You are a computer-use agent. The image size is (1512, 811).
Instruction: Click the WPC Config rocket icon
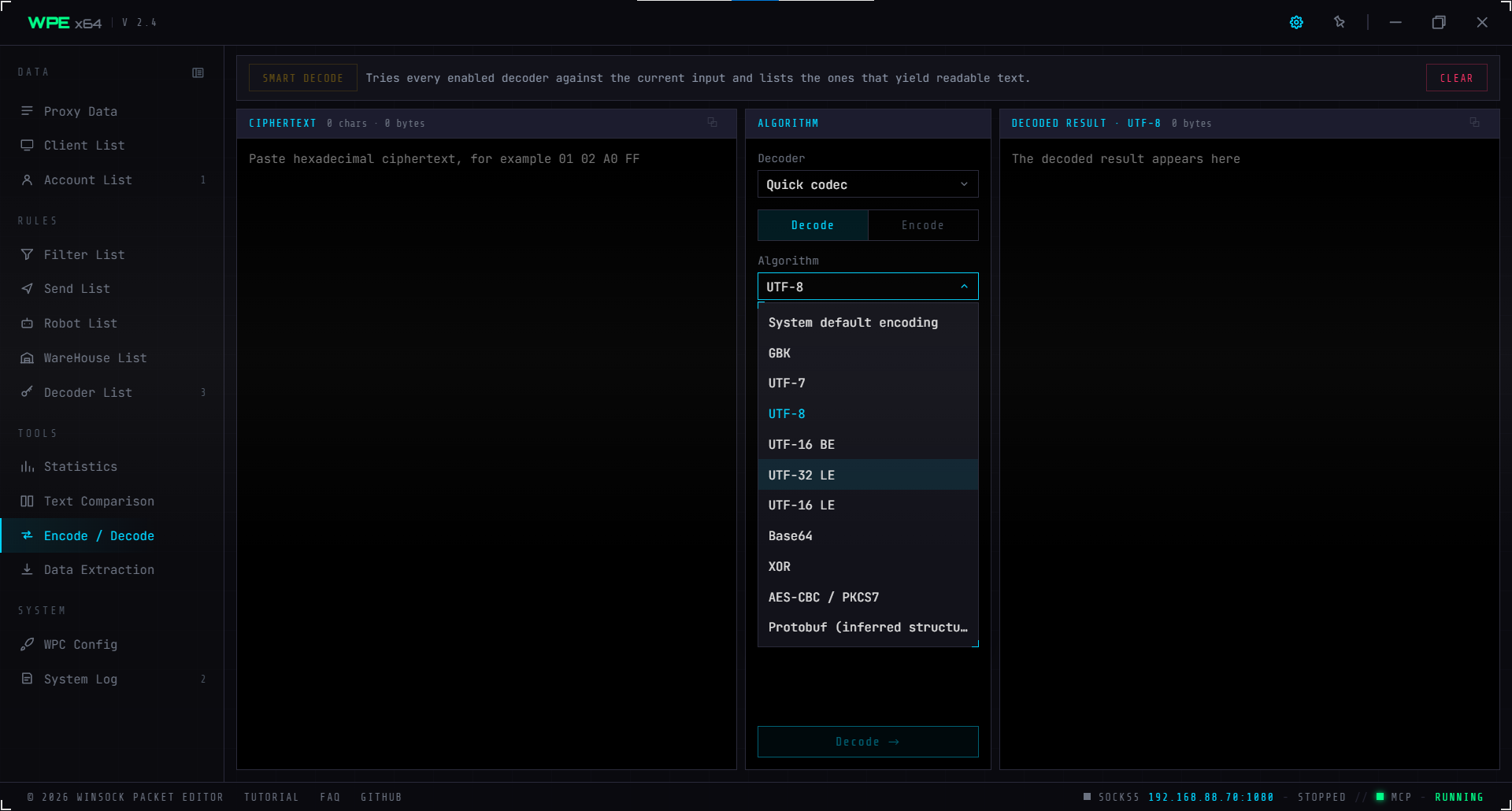click(x=27, y=644)
